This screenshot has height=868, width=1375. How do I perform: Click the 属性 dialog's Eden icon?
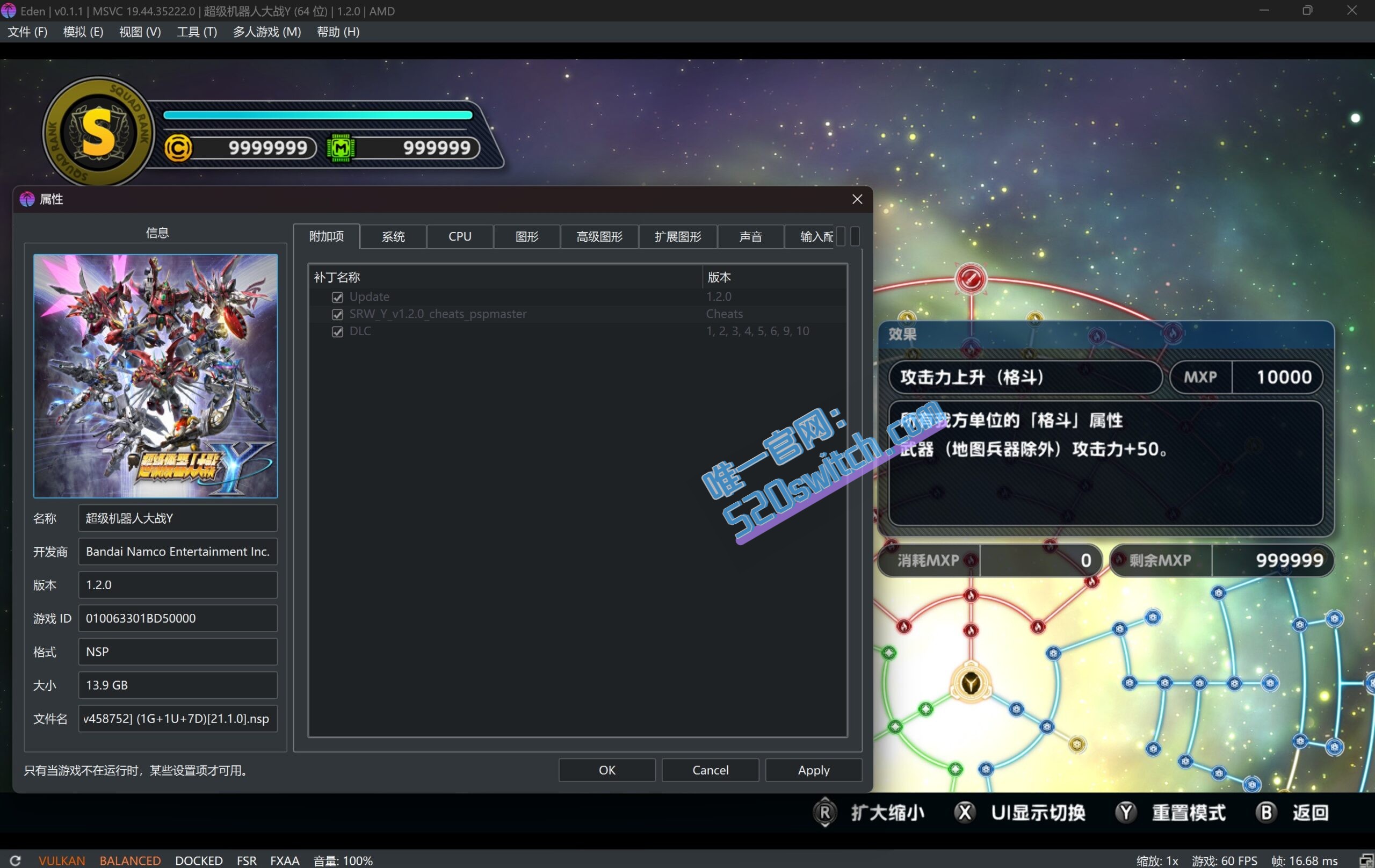27,199
